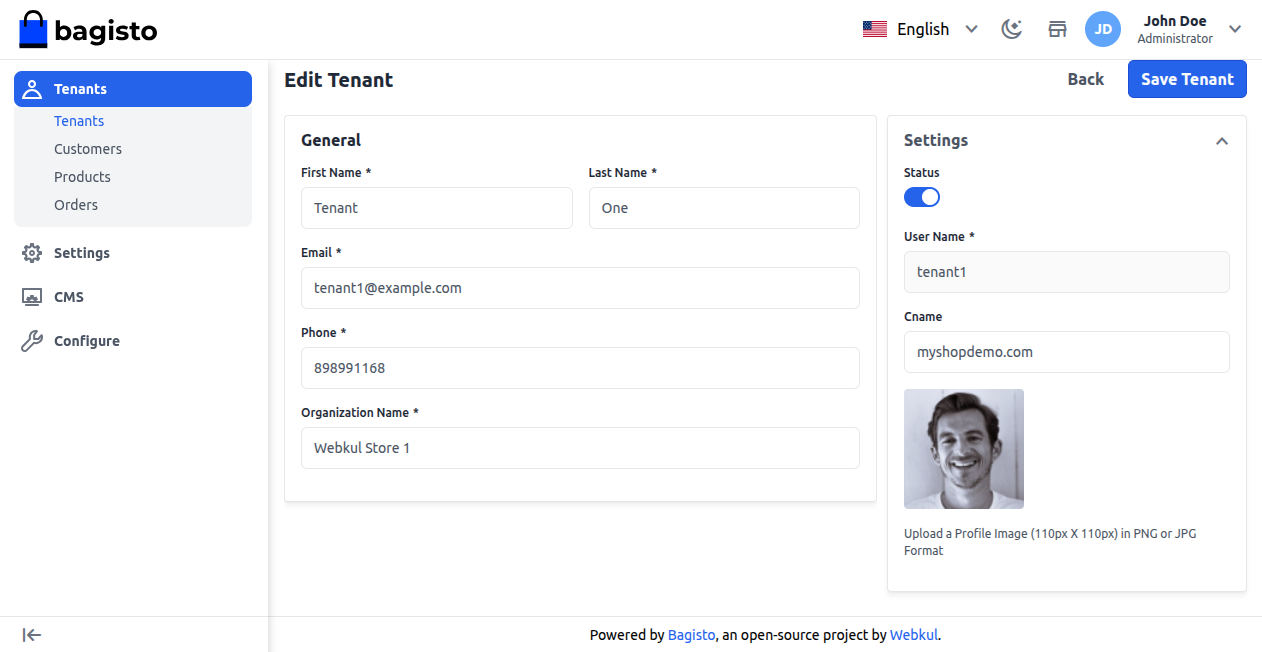Viewport: 1262px width, 652px height.
Task: Click the Bagisto shopping bag logo
Action: coord(34,30)
